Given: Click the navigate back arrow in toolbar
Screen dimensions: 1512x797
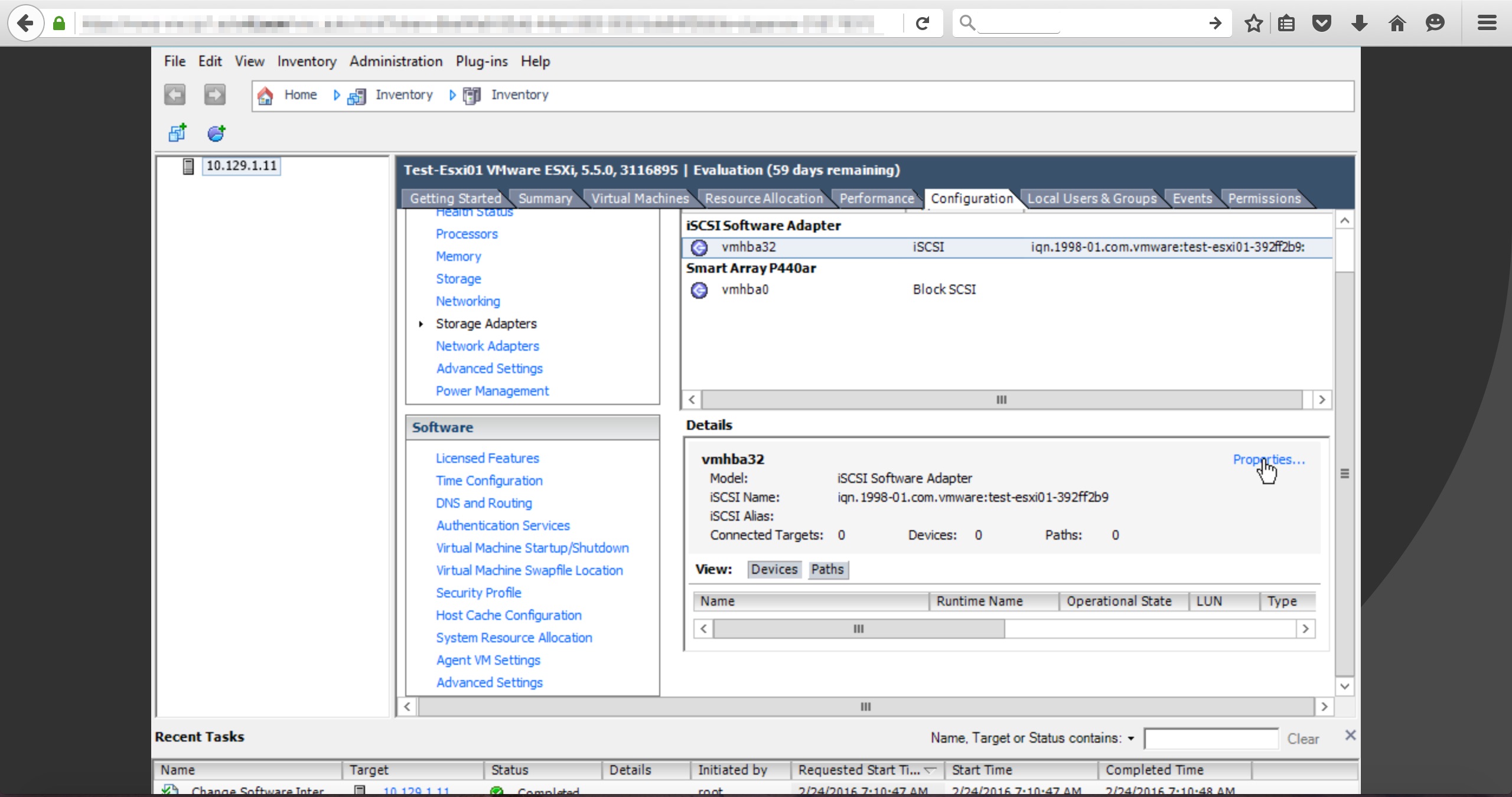Looking at the screenshot, I should [x=175, y=95].
